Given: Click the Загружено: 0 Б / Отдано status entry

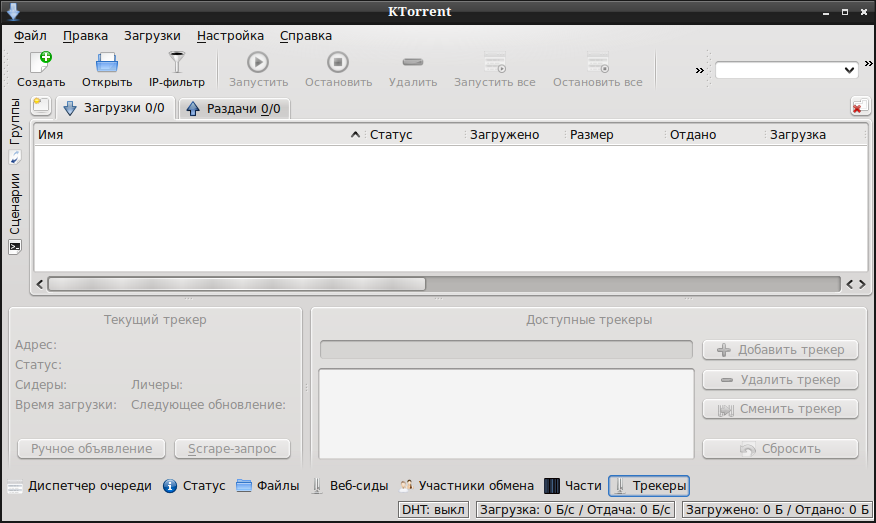Looking at the screenshot, I should point(777,510).
